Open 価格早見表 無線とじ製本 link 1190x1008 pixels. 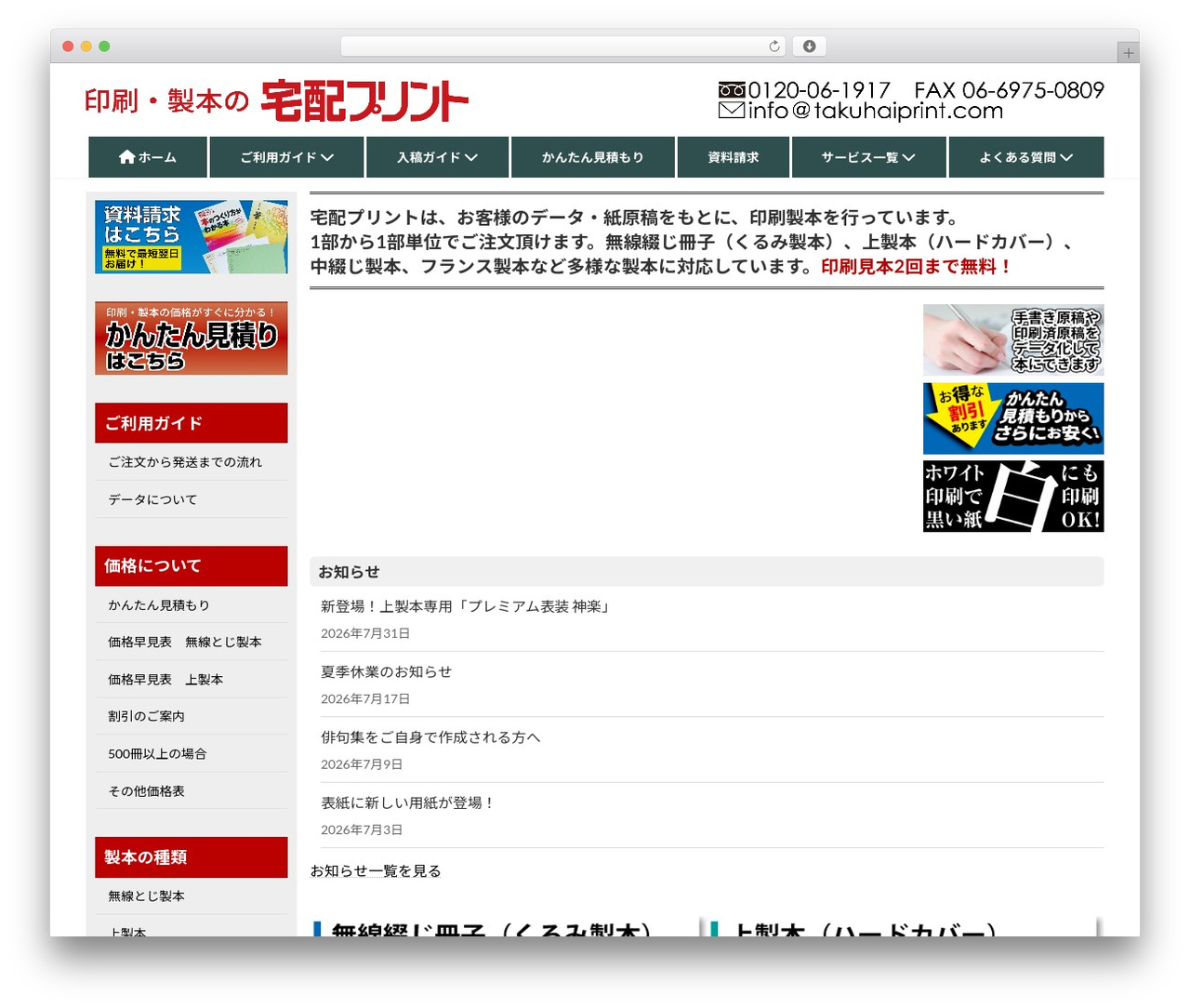pyautogui.click(x=185, y=643)
